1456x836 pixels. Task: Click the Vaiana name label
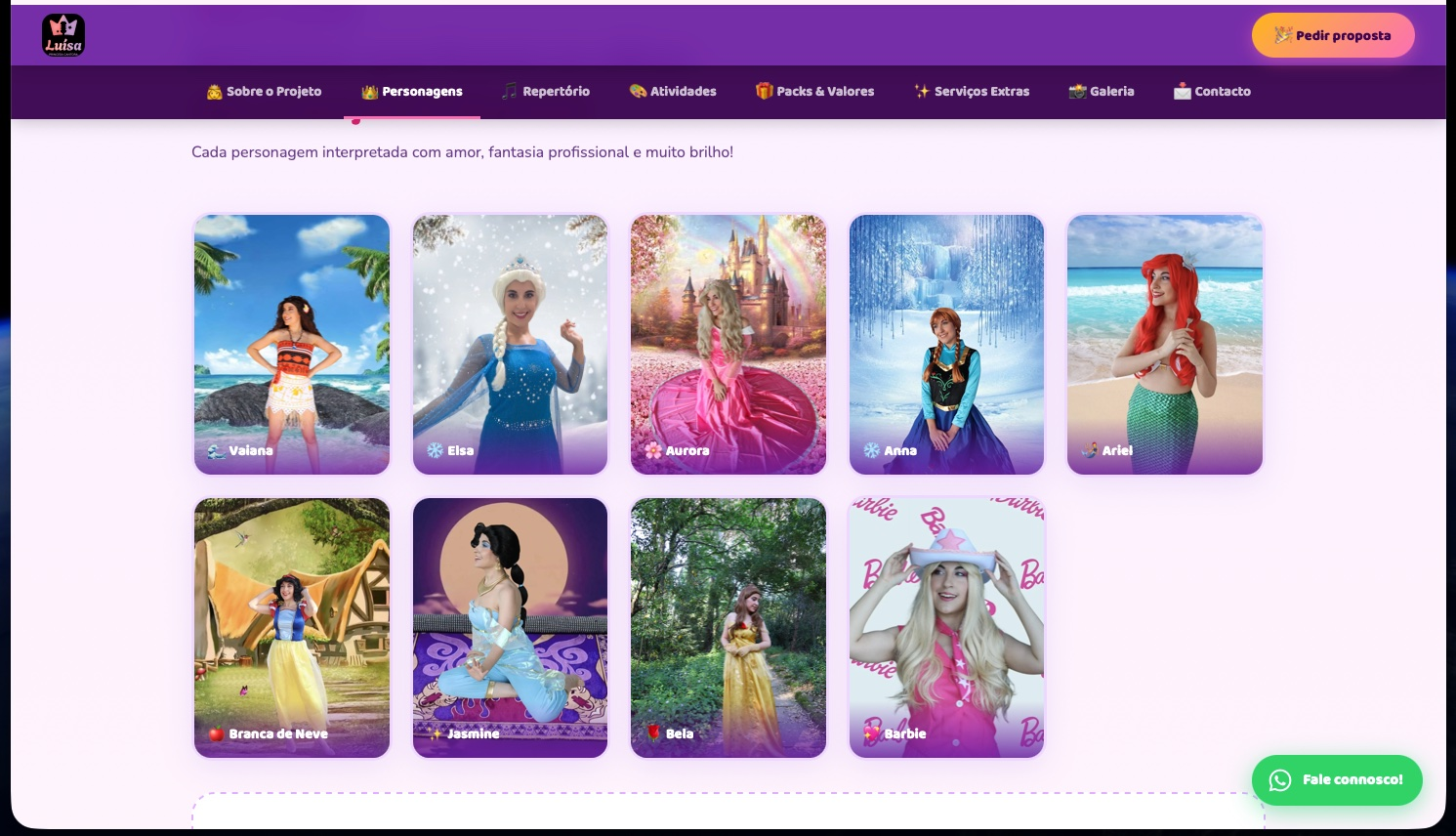251,451
